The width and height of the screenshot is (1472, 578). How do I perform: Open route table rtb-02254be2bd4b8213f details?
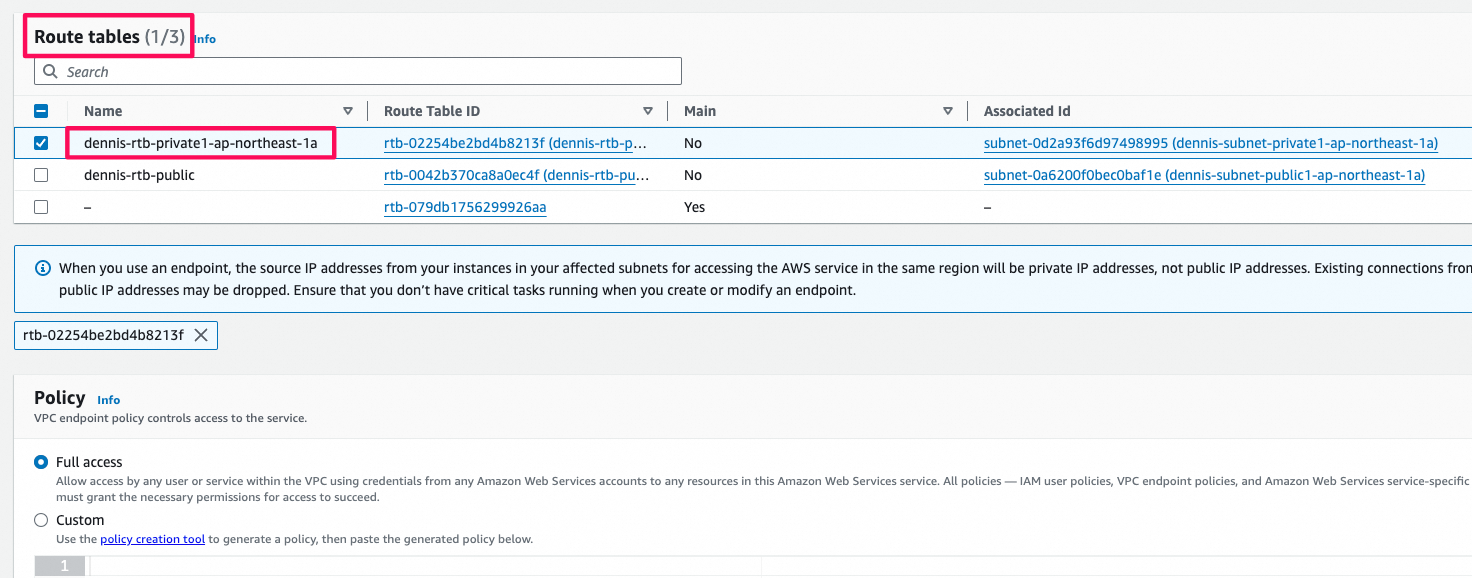click(460, 143)
